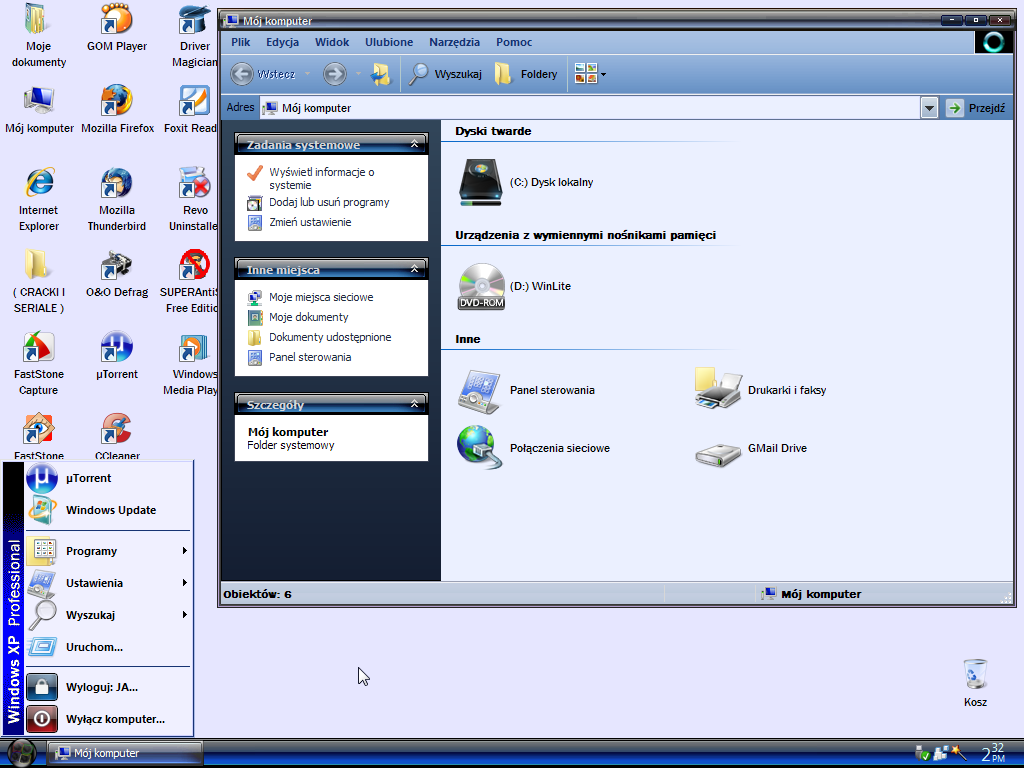Collapse the Zadania systemowe panel
The height and width of the screenshot is (768, 1024).
click(414, 144)
